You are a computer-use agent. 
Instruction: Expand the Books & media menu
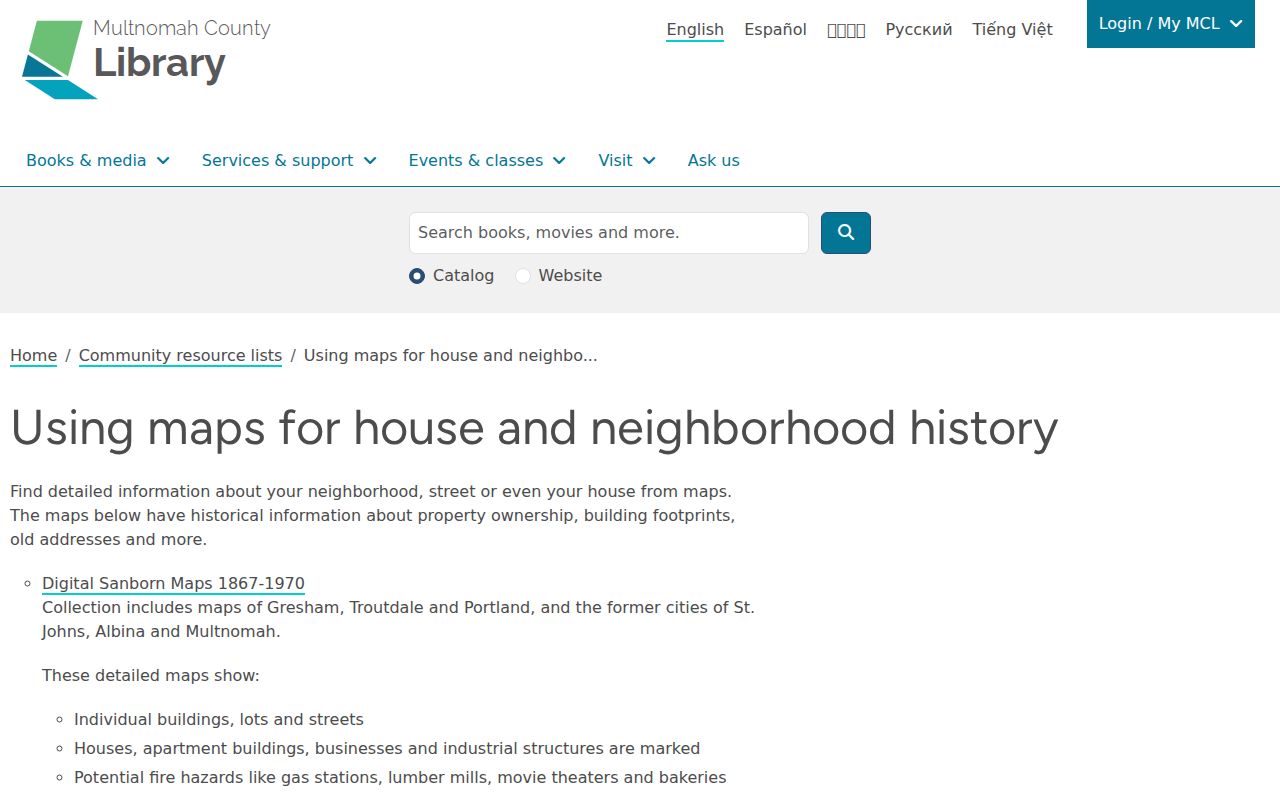[98, 160]
